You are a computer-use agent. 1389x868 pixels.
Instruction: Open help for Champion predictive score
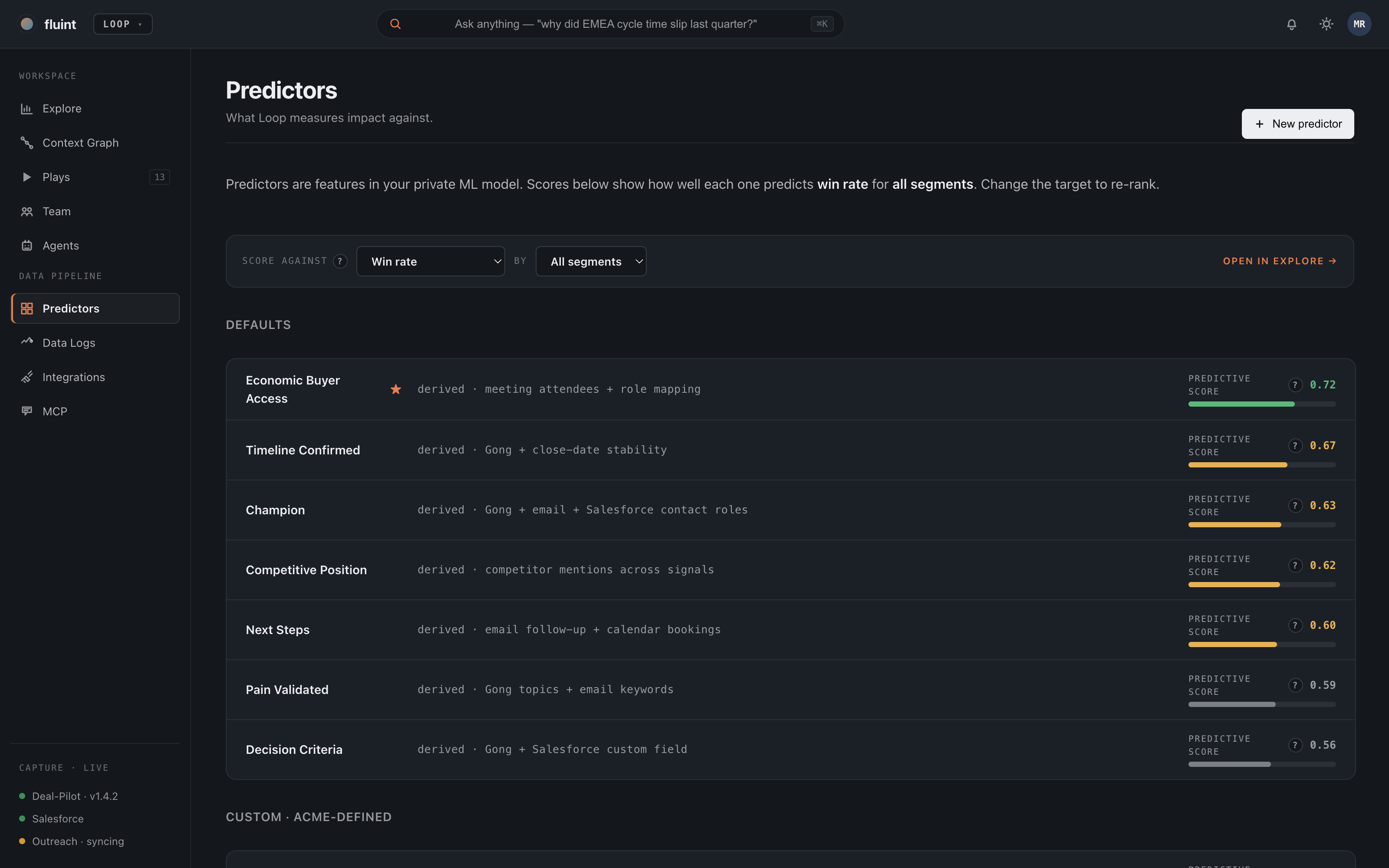[x=1295, y=506]
